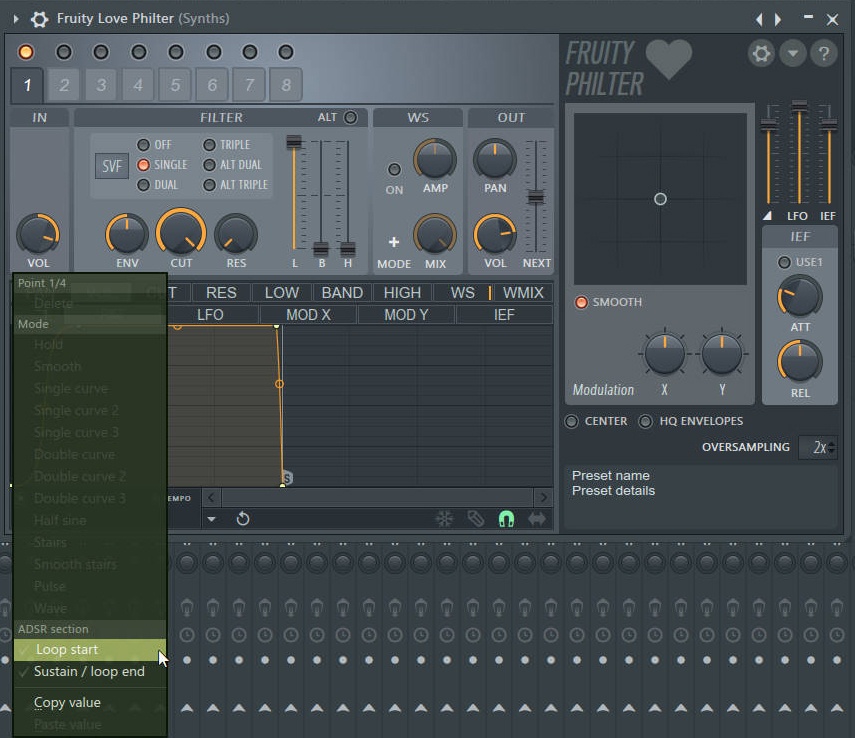Click the help question mark icon

(x=824, y=54)
